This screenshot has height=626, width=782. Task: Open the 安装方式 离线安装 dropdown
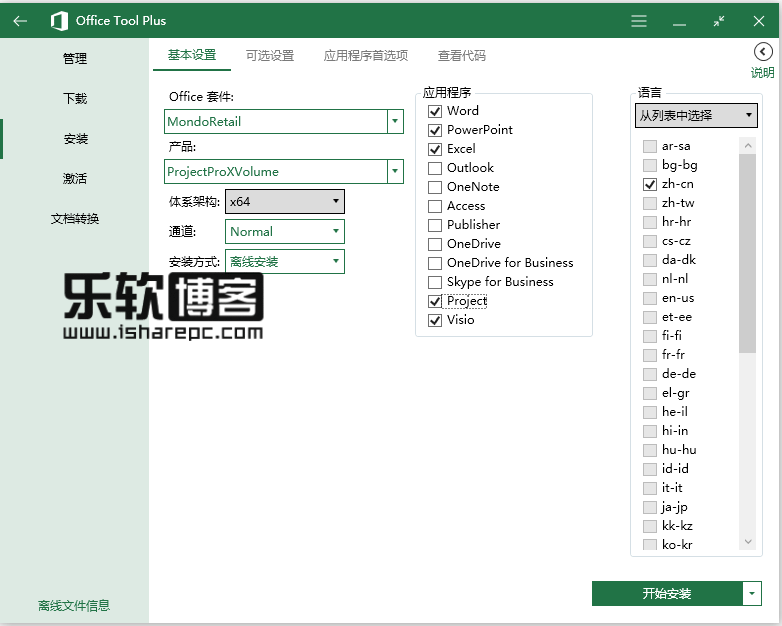[x=285, y=261]
